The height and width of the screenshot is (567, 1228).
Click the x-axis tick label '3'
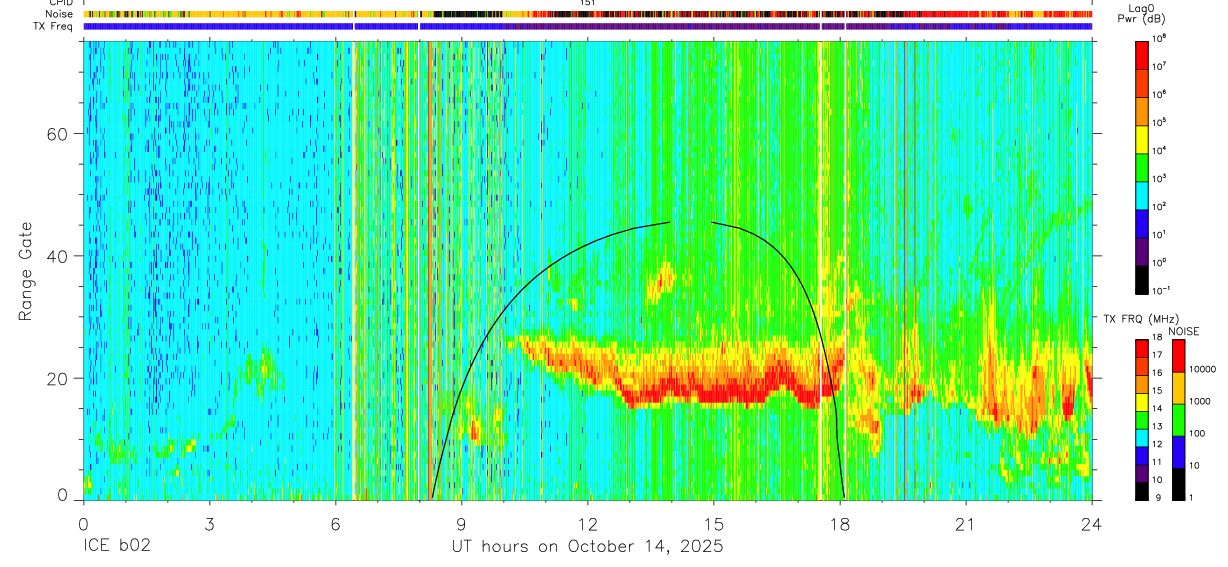(x=208, y=524)
